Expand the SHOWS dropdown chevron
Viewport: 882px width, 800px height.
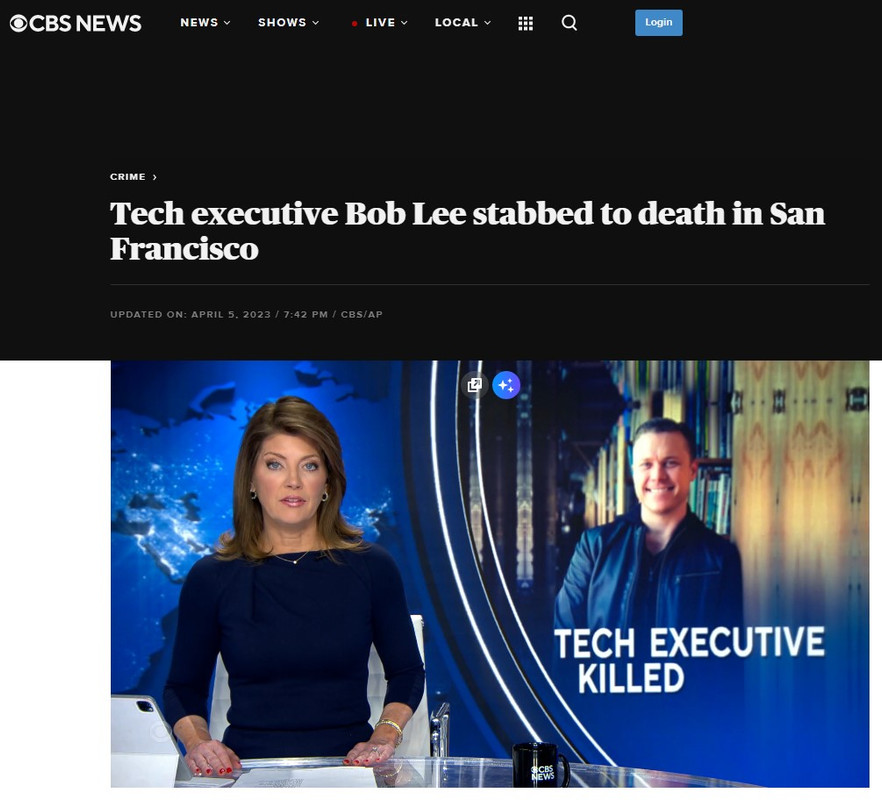[316, 23]
